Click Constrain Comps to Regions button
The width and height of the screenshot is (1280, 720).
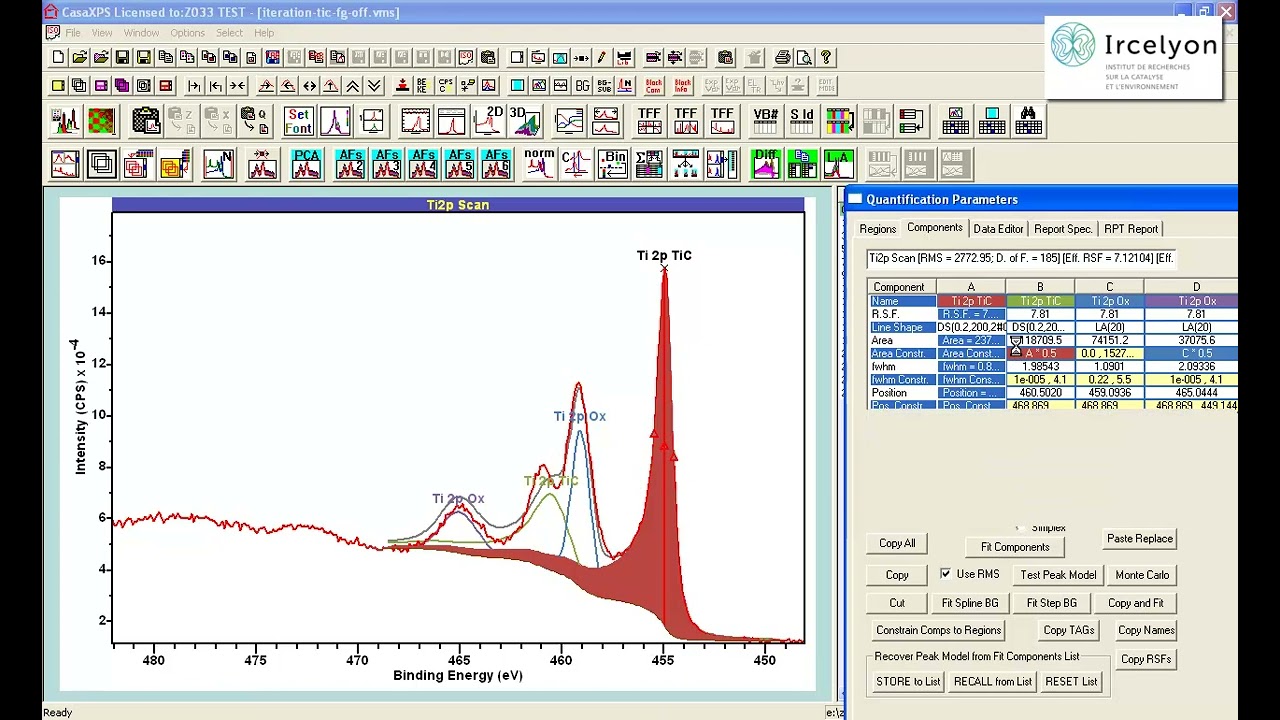tap(938, 630)
